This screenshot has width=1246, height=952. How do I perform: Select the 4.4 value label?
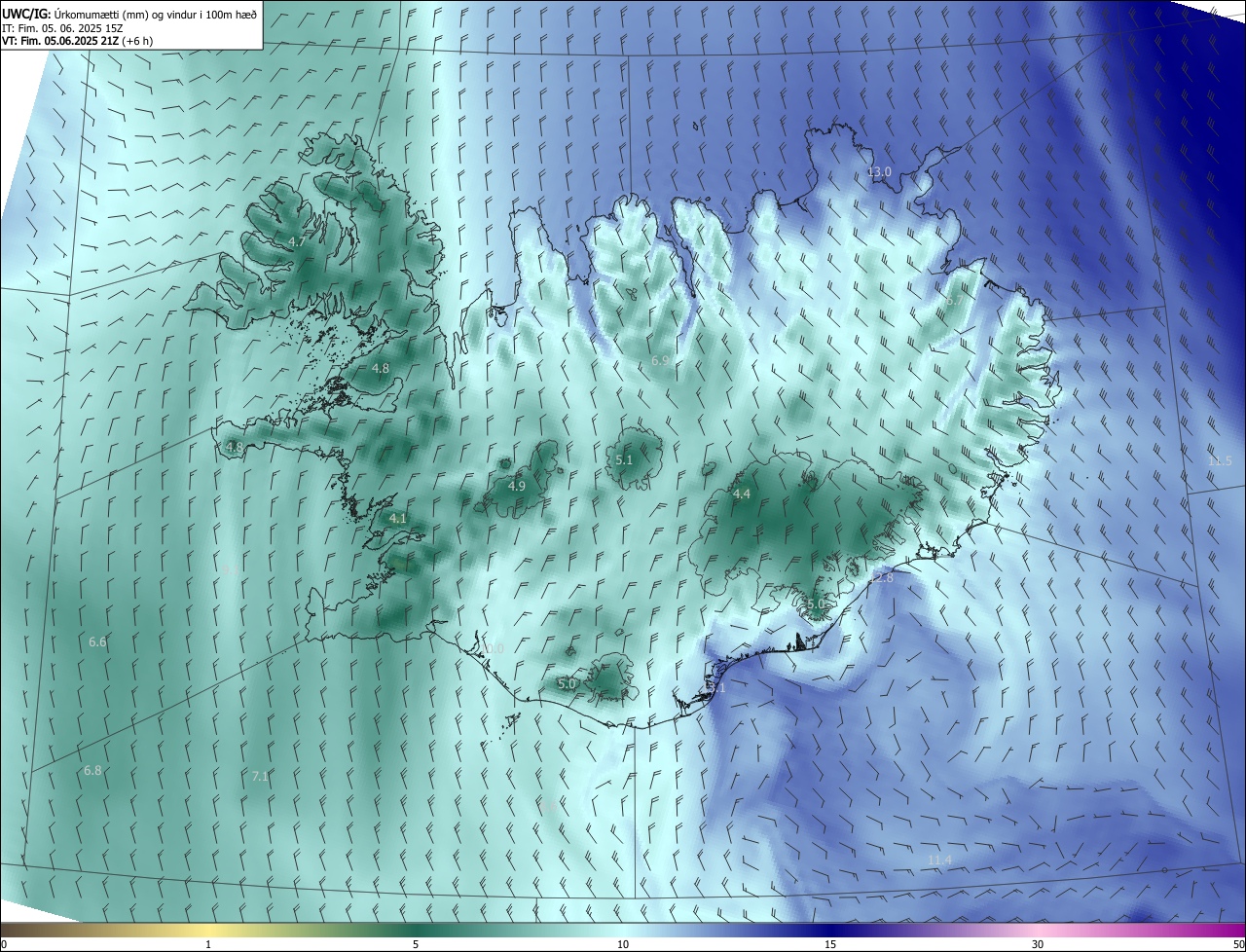(x=742, y=495)
